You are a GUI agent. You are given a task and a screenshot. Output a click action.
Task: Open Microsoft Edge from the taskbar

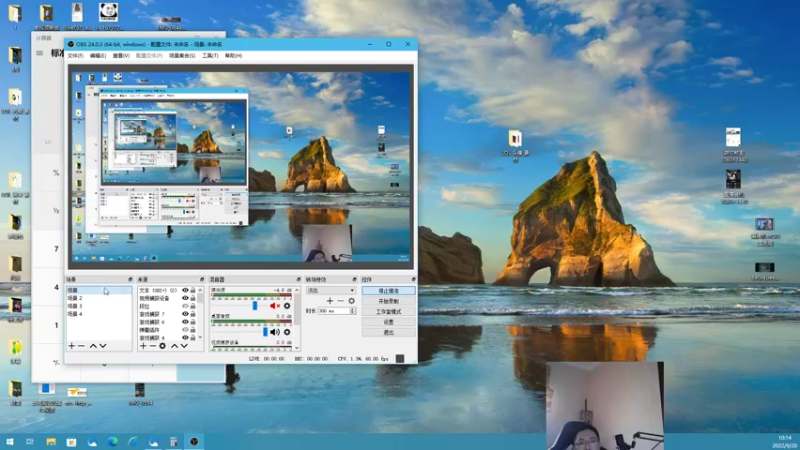tap(112, 441)
